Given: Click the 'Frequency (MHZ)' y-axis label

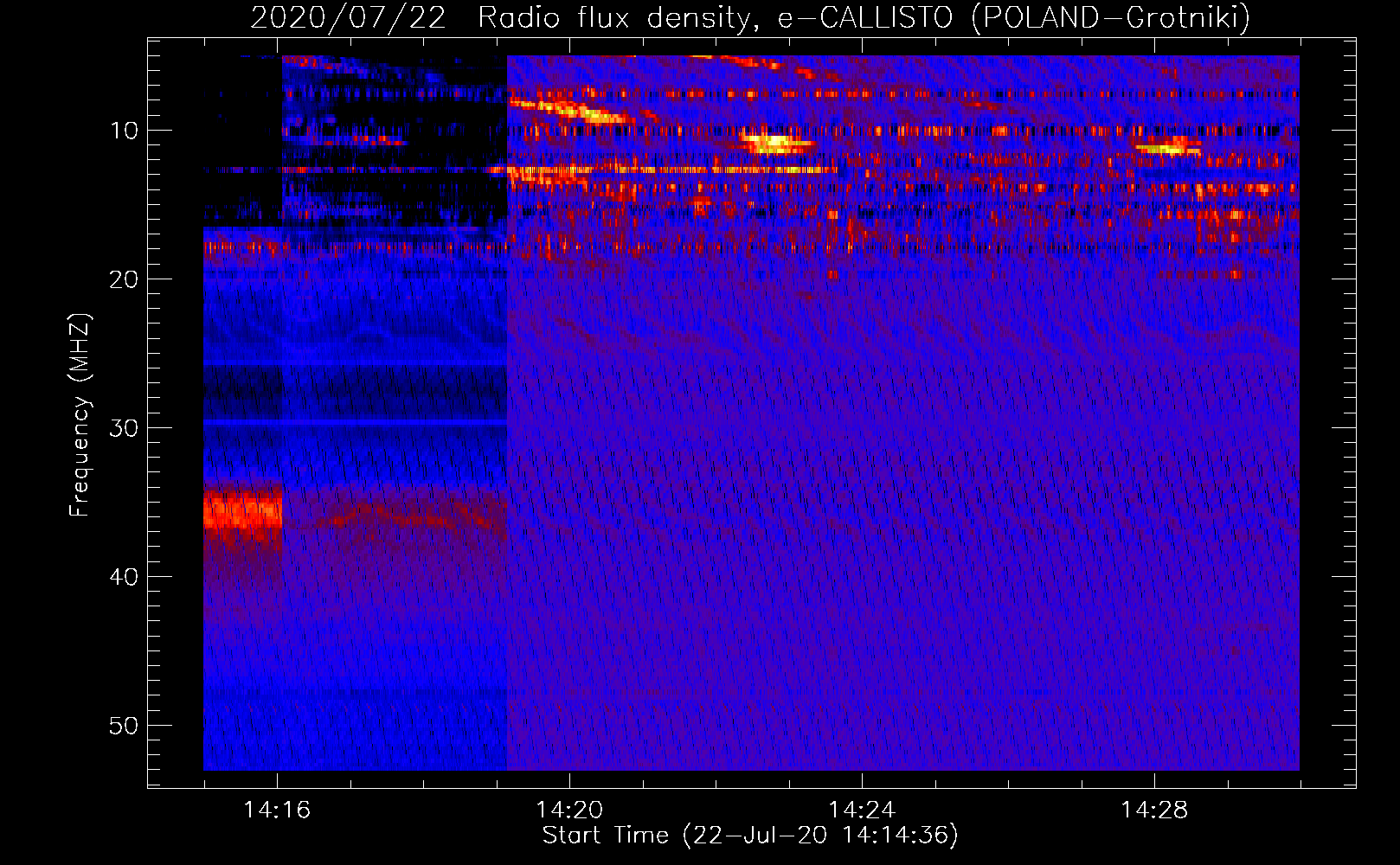Looking at the screenshot, I should pyautogui.click(x=80, y=415).
